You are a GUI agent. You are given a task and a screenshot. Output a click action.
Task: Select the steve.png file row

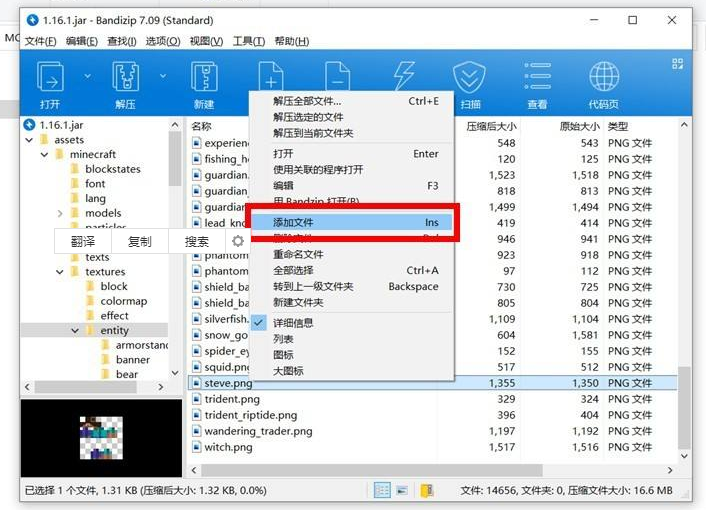tap(432, 383)
